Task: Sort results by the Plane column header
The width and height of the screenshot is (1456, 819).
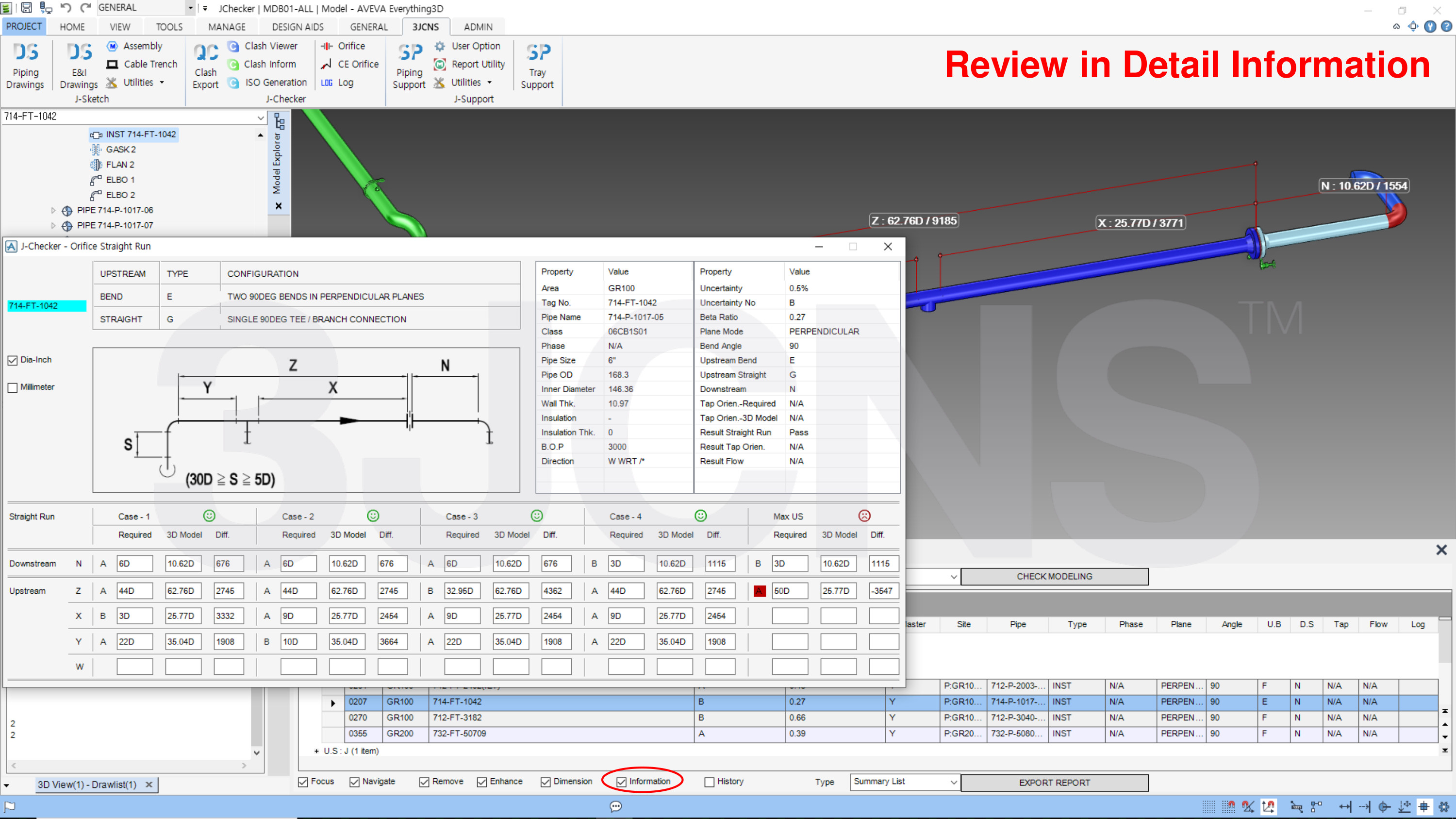Action: click(x=1181, y=624)
